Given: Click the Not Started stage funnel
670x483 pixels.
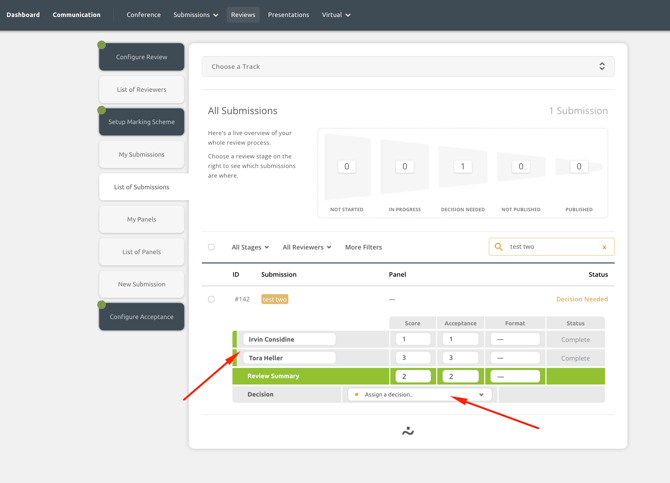Looking at the screenshot, I should click(x=347, y=167).
